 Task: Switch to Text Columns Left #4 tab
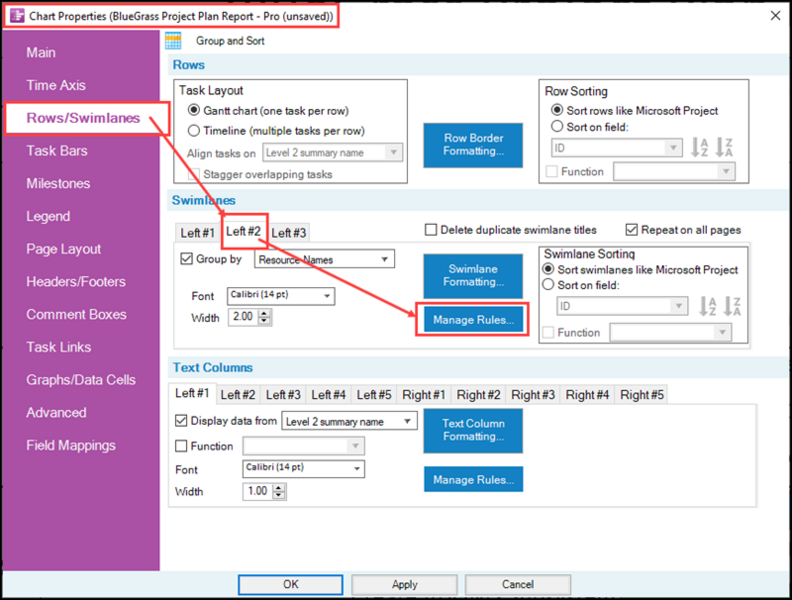[x=328, y=395]
